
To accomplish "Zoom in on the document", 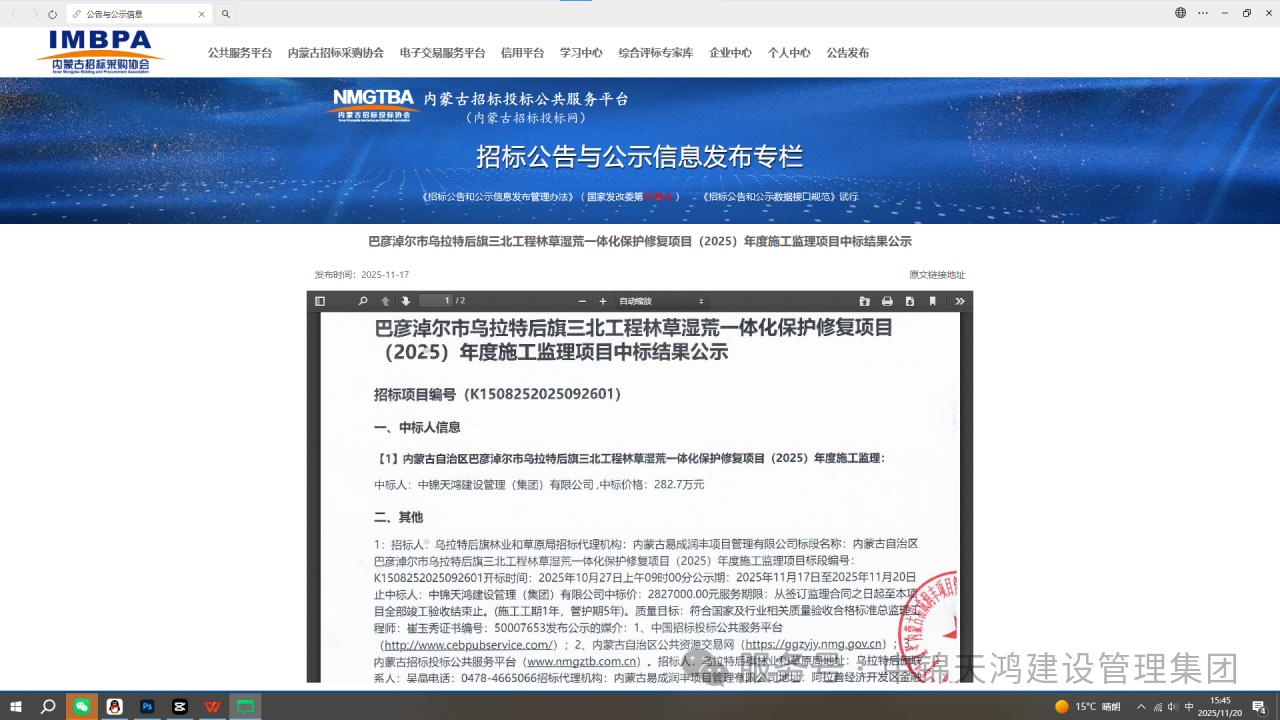I will click(x=602, y=300).
